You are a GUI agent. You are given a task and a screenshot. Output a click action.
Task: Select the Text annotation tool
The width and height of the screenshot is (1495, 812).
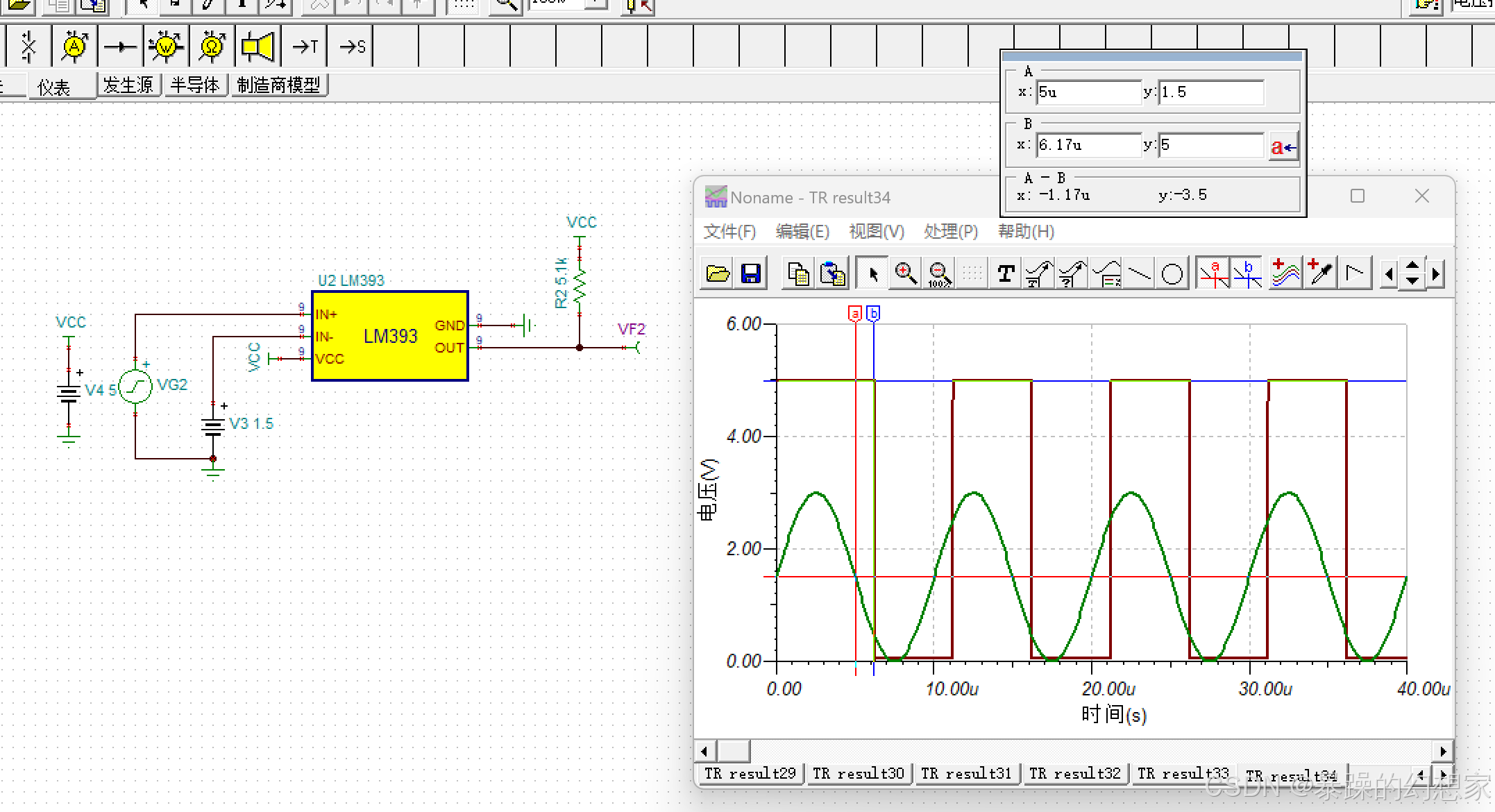click(1006, 274)
